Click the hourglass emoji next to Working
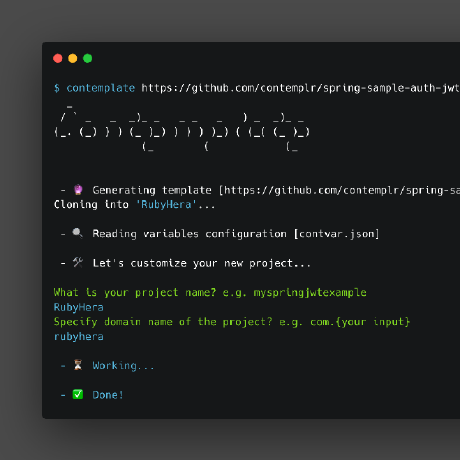Image resolution: width=460 pixels, height=460 pixels. 78,365
